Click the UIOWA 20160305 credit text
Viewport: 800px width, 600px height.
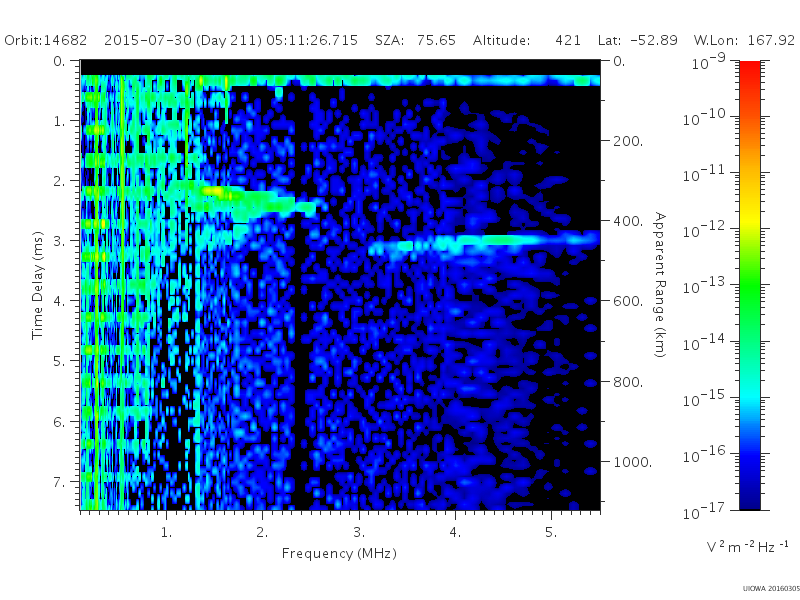pos(771,589)
